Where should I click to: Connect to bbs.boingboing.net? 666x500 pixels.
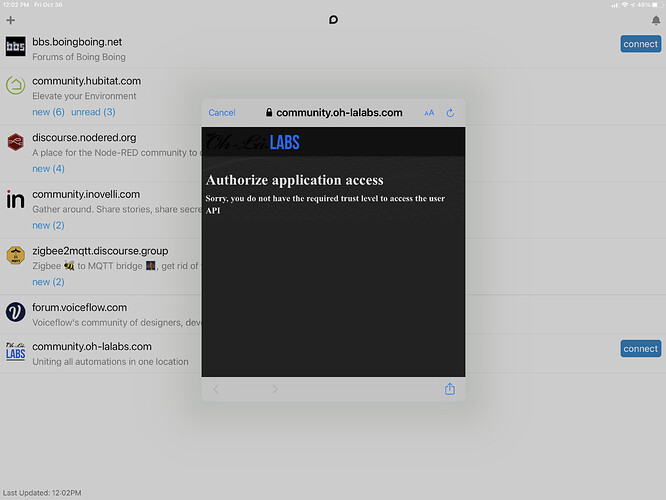pos(641,44)
